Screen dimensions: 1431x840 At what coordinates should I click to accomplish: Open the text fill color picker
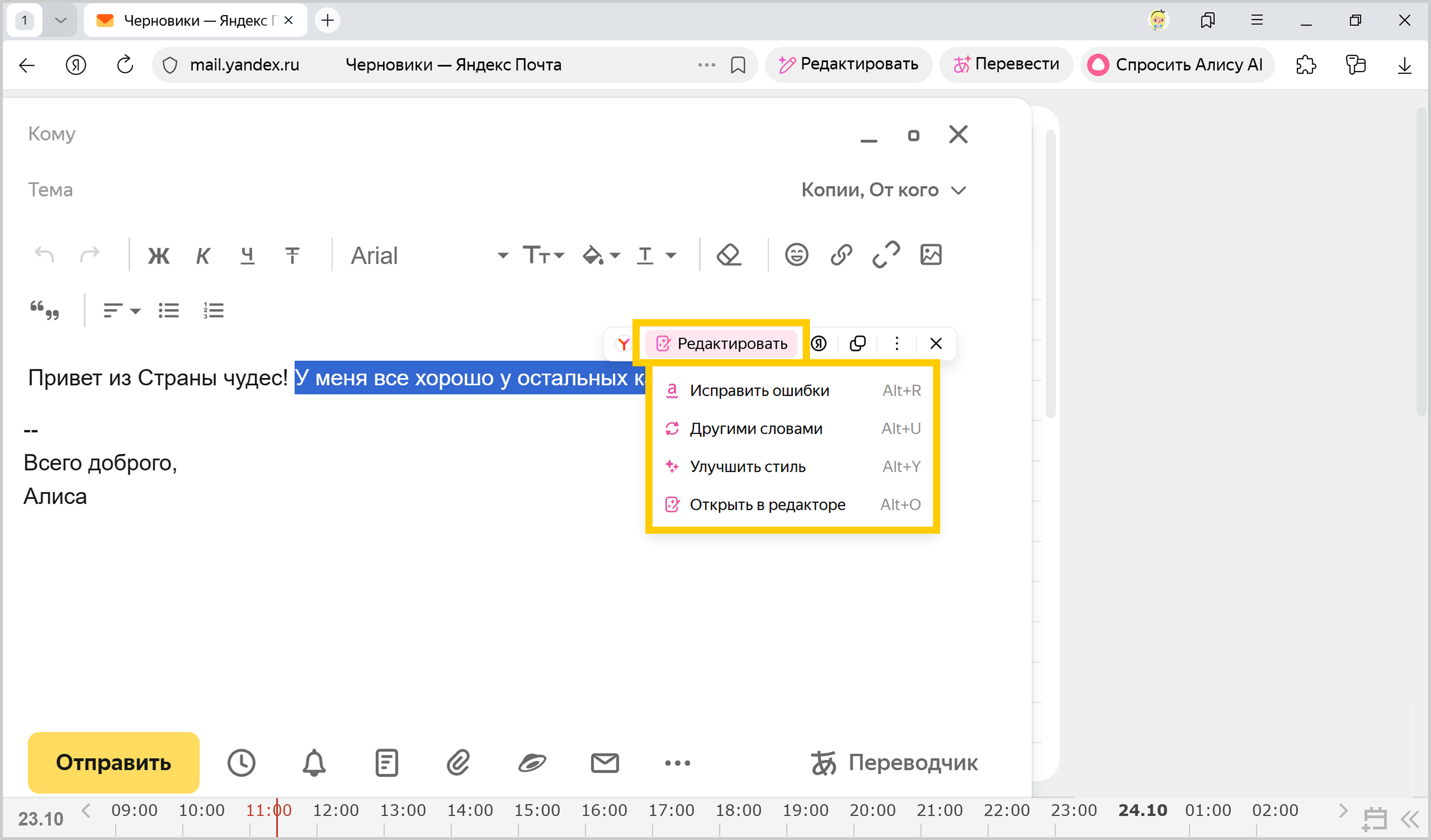pyautogui.click(x=600, y=256)
